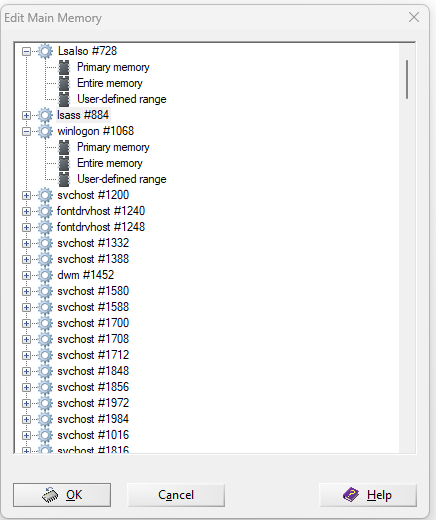
Task: Click the gear icon of svchost #1708
Action: tap(45, 339)
